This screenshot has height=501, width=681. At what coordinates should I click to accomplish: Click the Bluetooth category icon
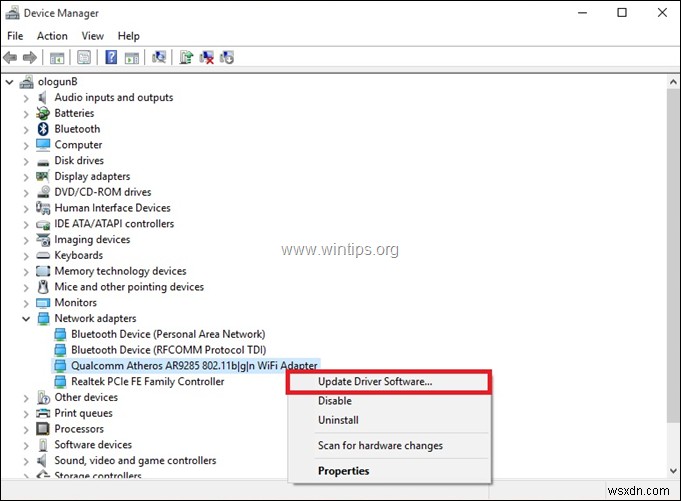(x=43, y=129)
